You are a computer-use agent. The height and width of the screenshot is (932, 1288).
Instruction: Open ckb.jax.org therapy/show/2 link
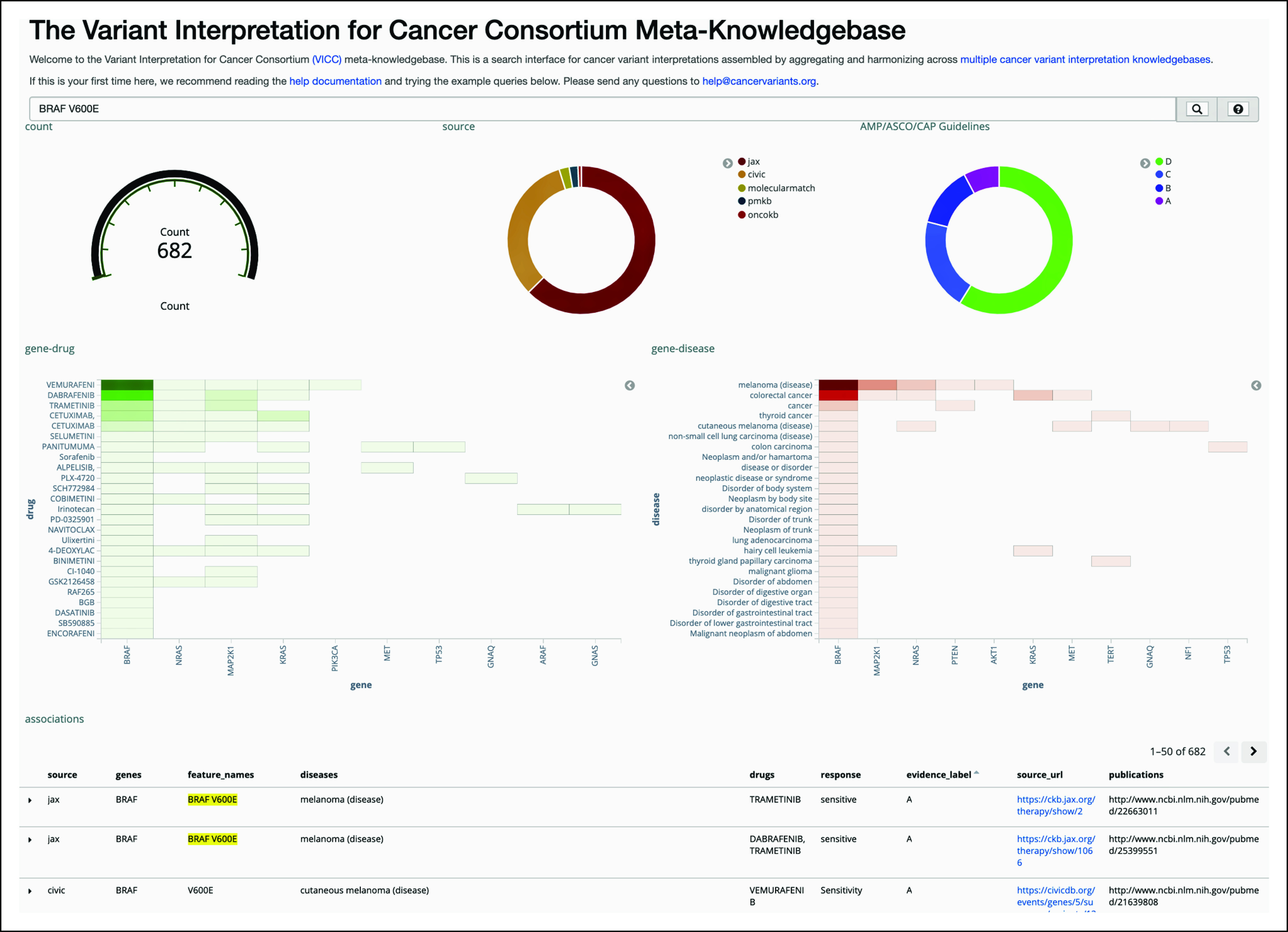click(x=1056, y=806)
